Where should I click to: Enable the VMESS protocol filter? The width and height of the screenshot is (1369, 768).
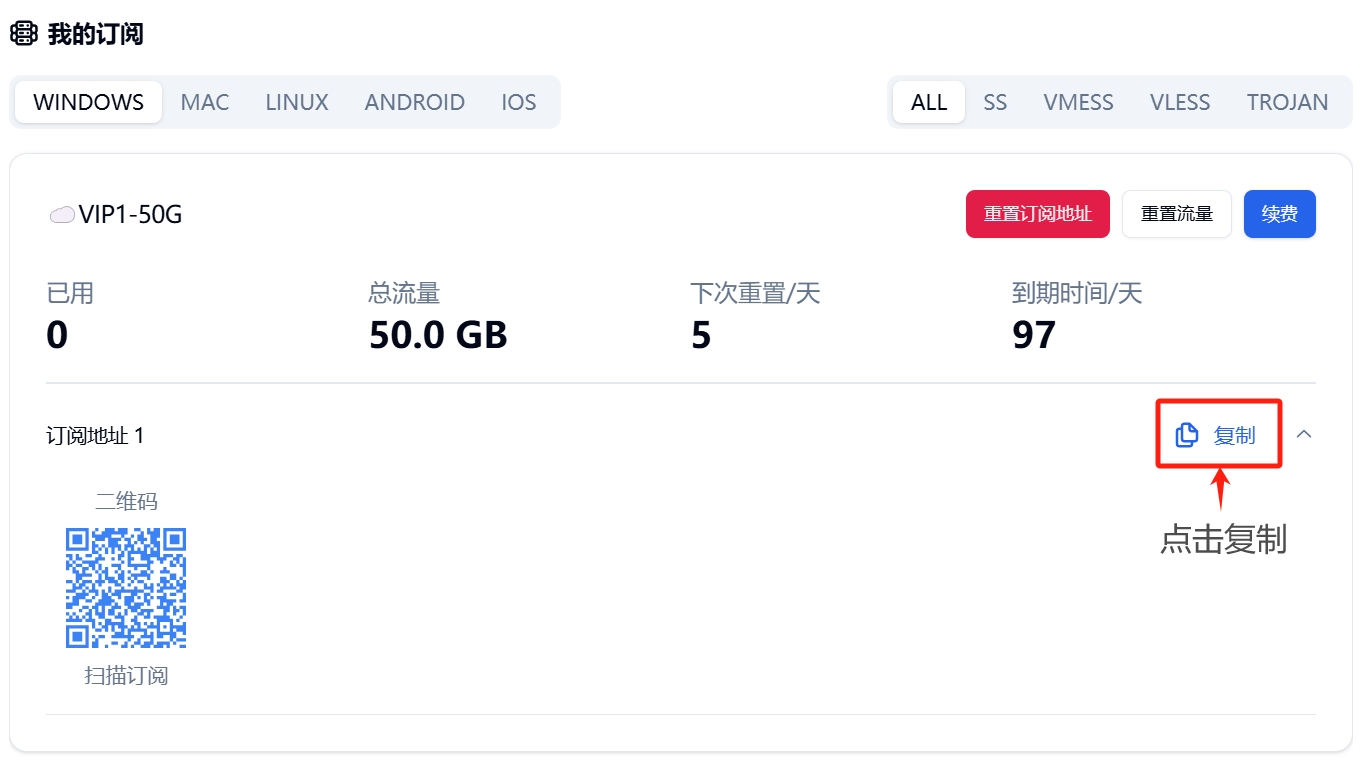click(x=1078, y=101)
